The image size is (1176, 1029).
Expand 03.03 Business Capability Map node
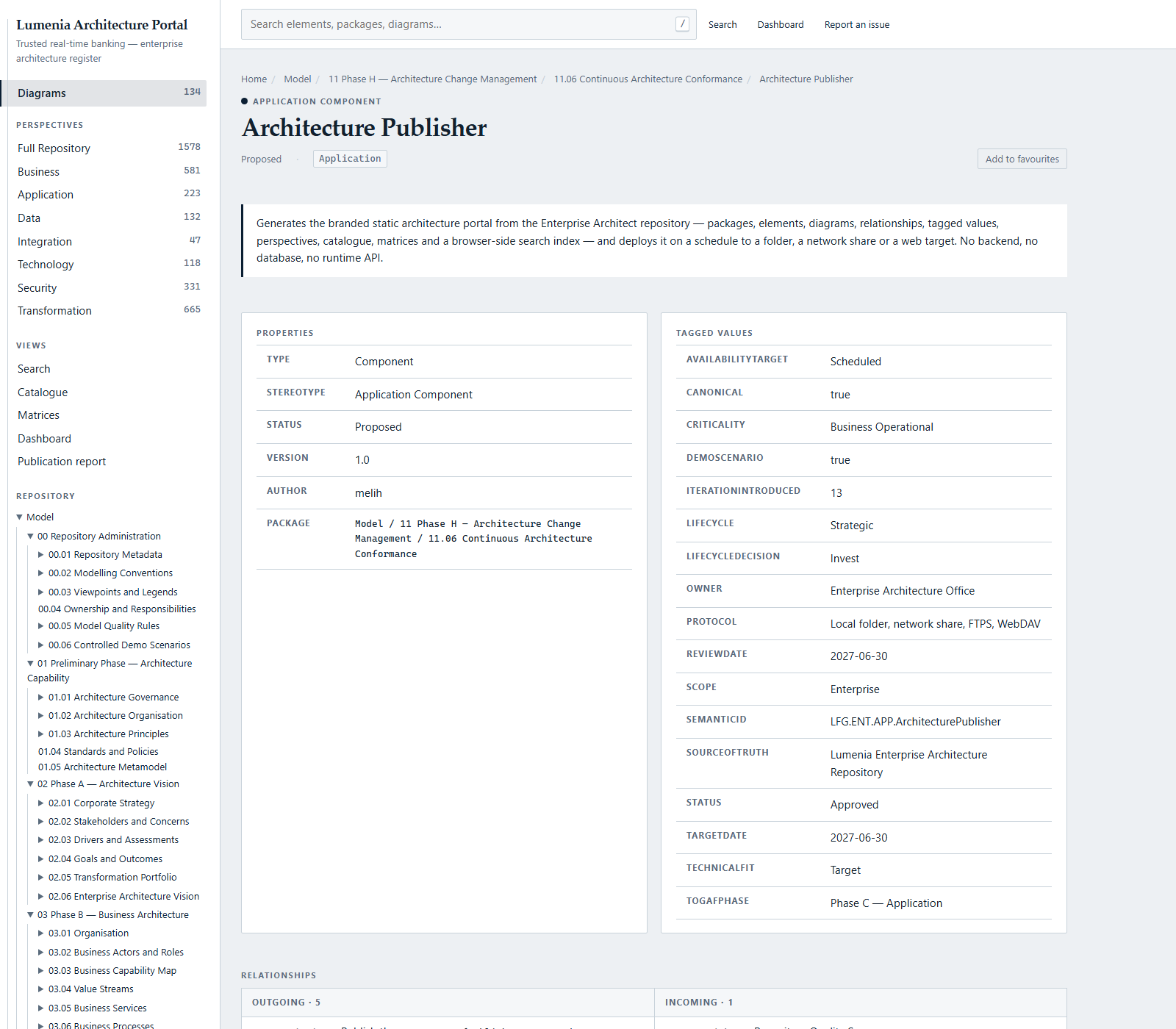click(x=41, y=971)
